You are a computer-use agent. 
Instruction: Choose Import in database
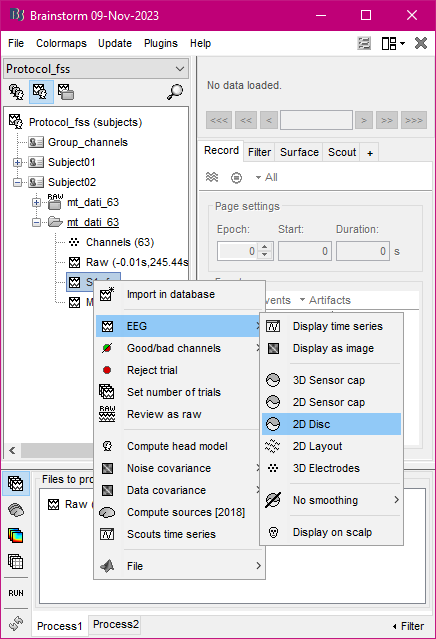(x=179, y=295)
